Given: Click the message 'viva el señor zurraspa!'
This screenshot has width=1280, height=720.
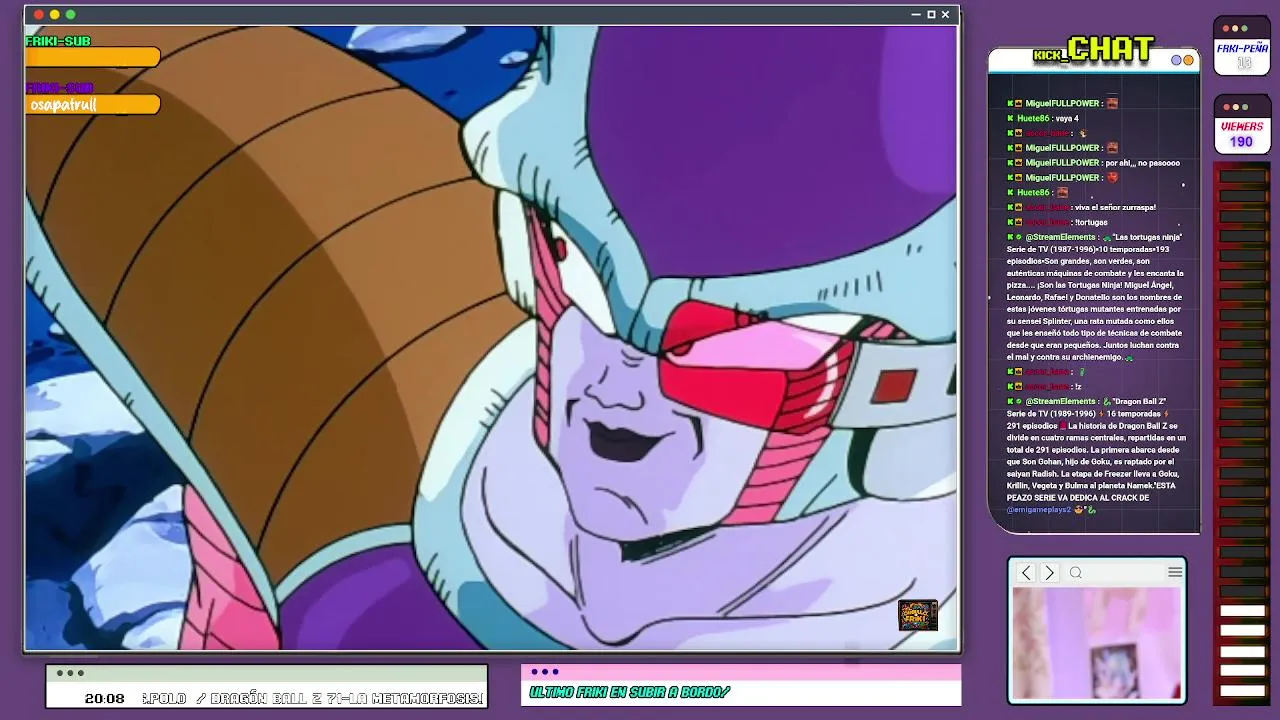Looking at the screenshot, I should [1115, 207].
